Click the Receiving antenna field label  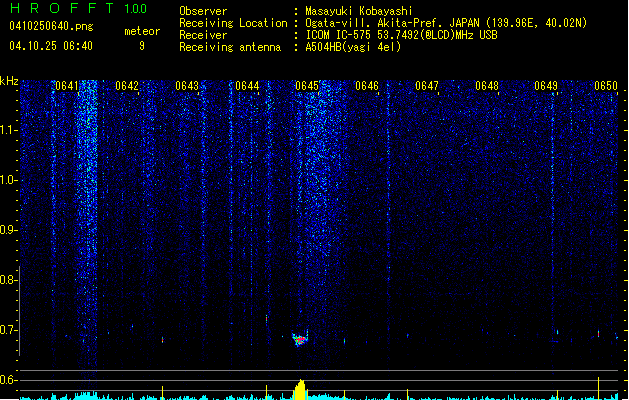230,47
